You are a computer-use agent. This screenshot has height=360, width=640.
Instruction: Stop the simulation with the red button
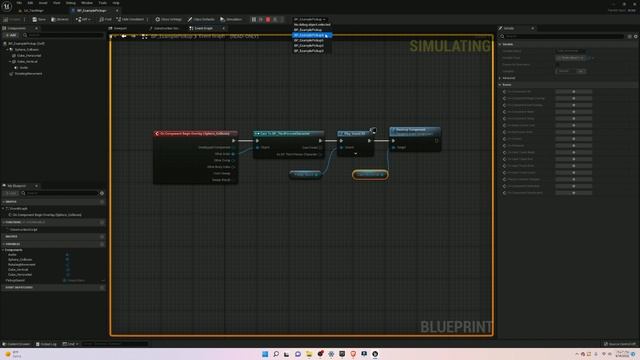[x=268, y=19]
